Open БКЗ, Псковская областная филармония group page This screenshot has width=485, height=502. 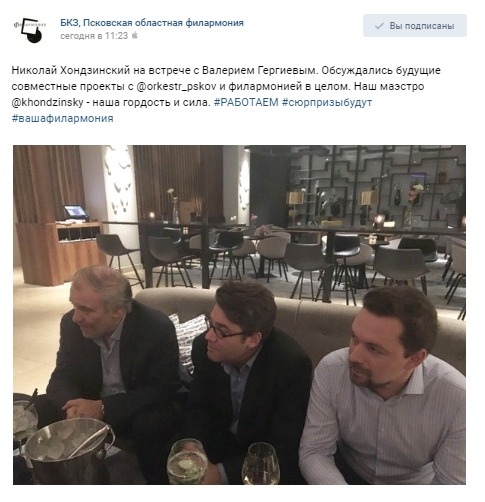(152, 23)
